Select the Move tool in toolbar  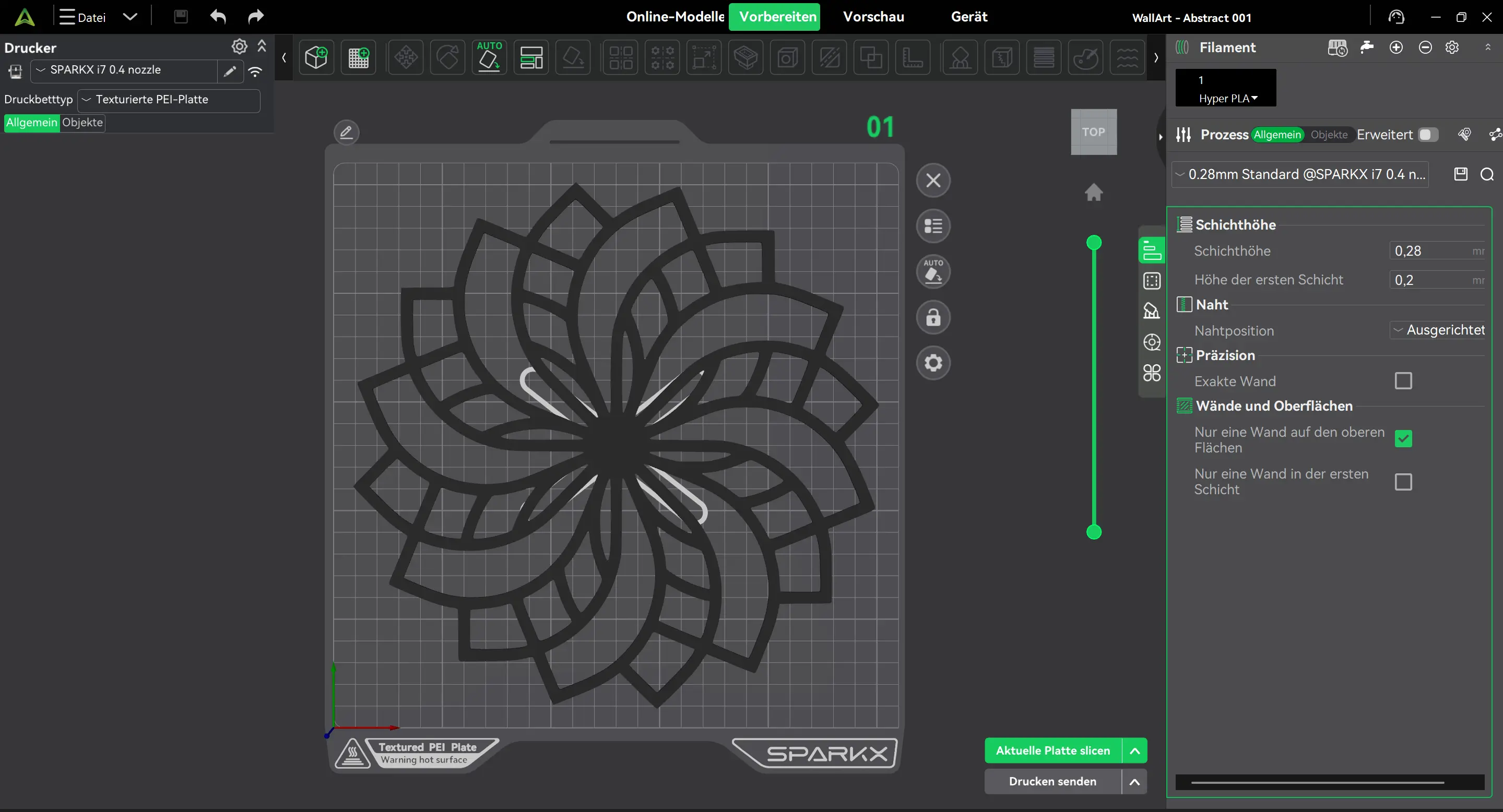point(406,58)
